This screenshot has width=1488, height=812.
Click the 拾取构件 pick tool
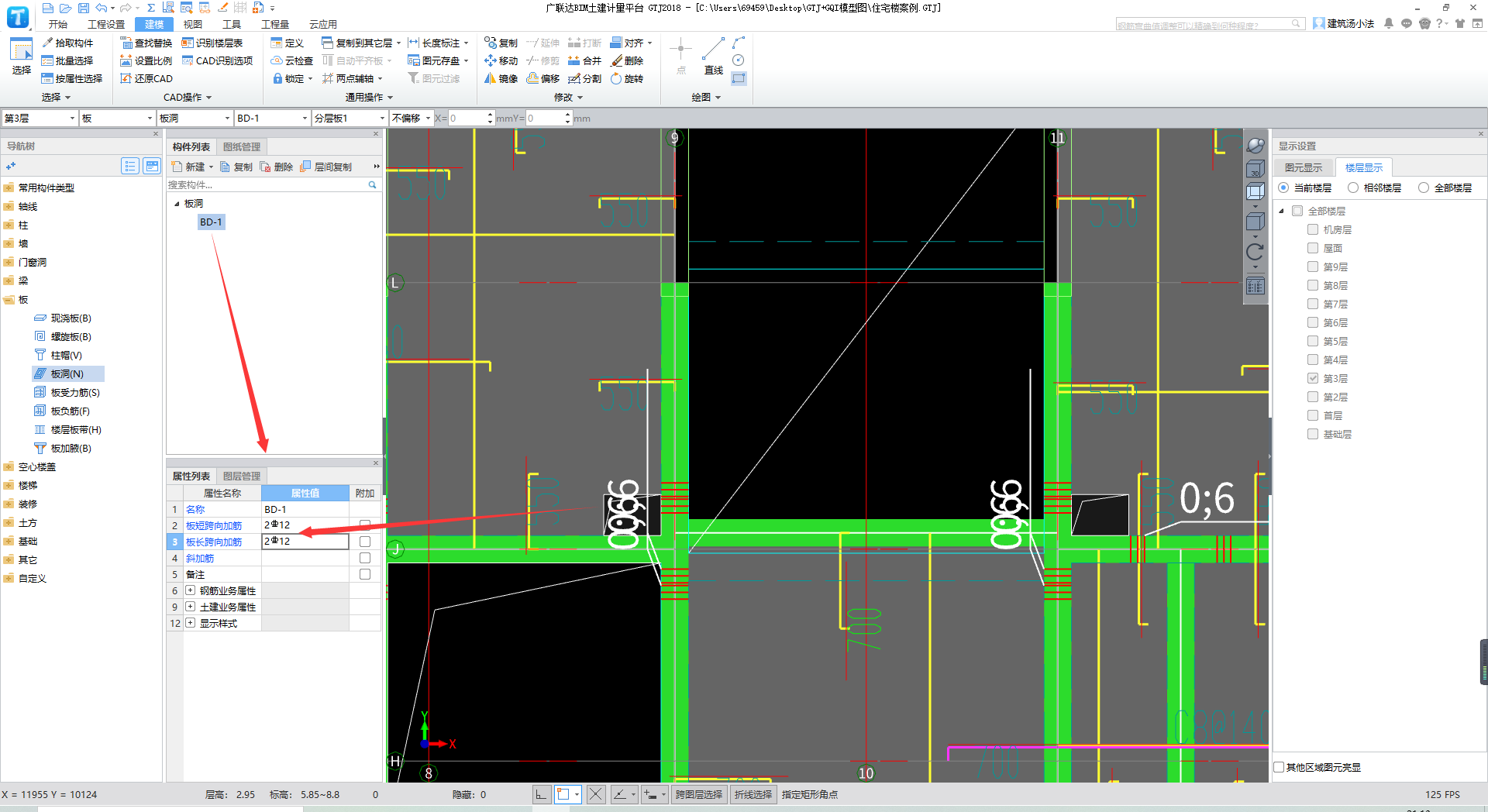tap(67, 43)
